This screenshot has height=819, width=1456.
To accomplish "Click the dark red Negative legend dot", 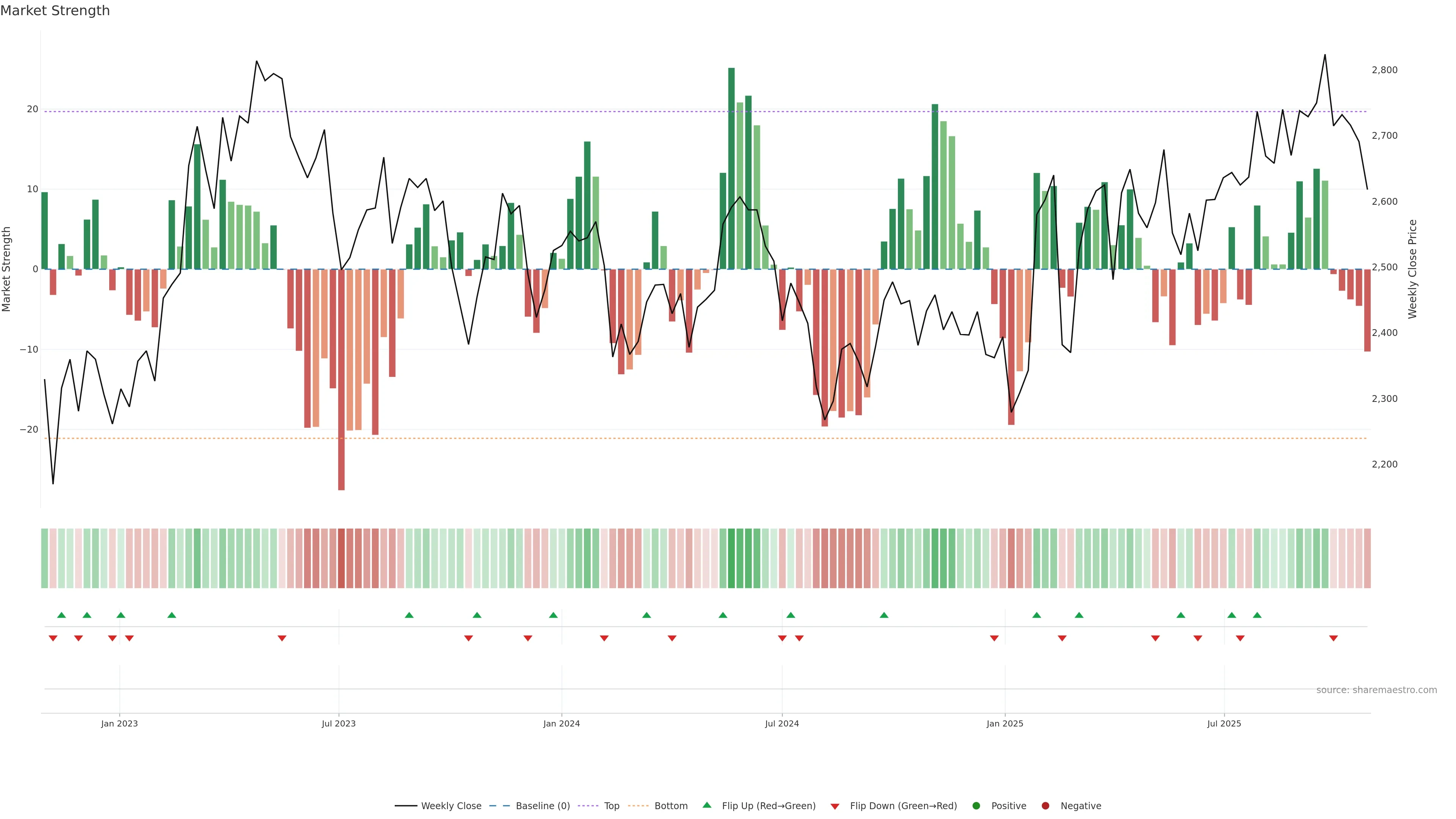I will pyautogui.click(x=1045, y=806).
